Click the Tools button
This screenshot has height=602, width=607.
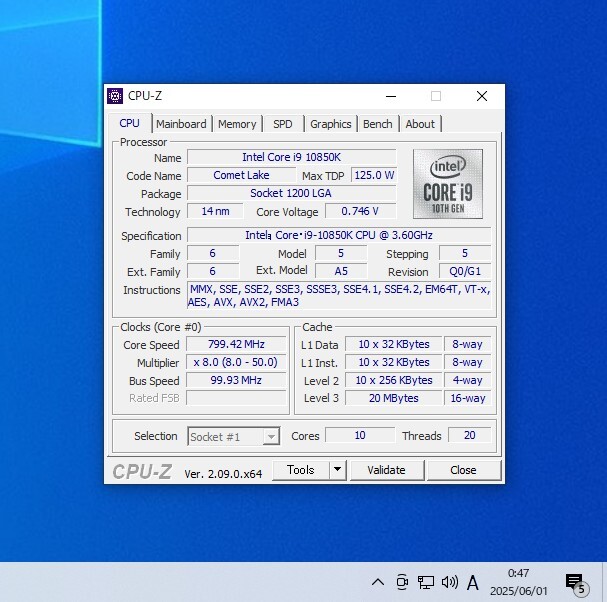[x=301, y=470]
